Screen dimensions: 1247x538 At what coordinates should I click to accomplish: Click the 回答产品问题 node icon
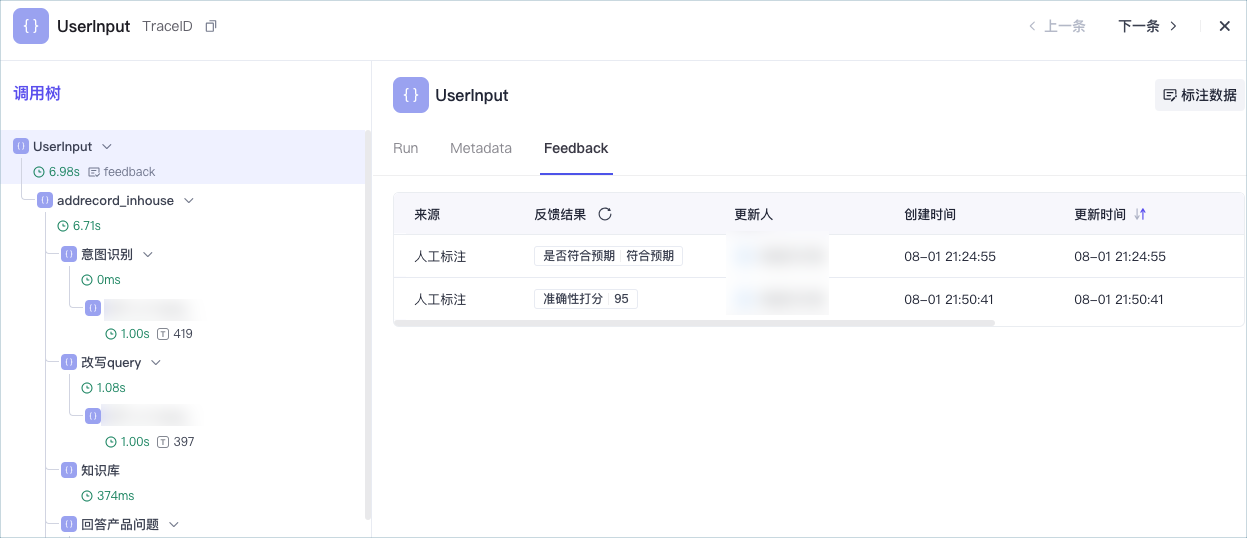pyautogui.click(x=69, y=524)
